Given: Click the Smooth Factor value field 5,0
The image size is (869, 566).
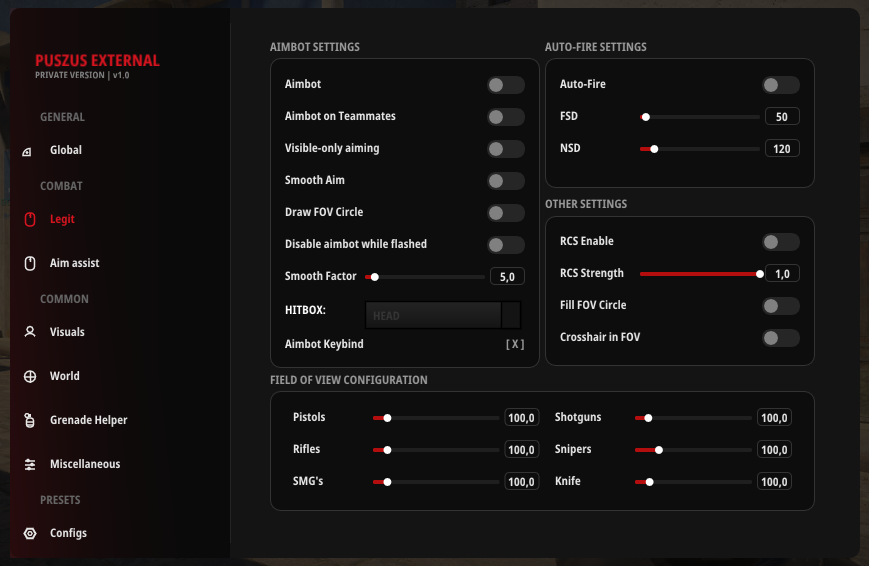Looking at the screenshot, I should coord(507,277).
